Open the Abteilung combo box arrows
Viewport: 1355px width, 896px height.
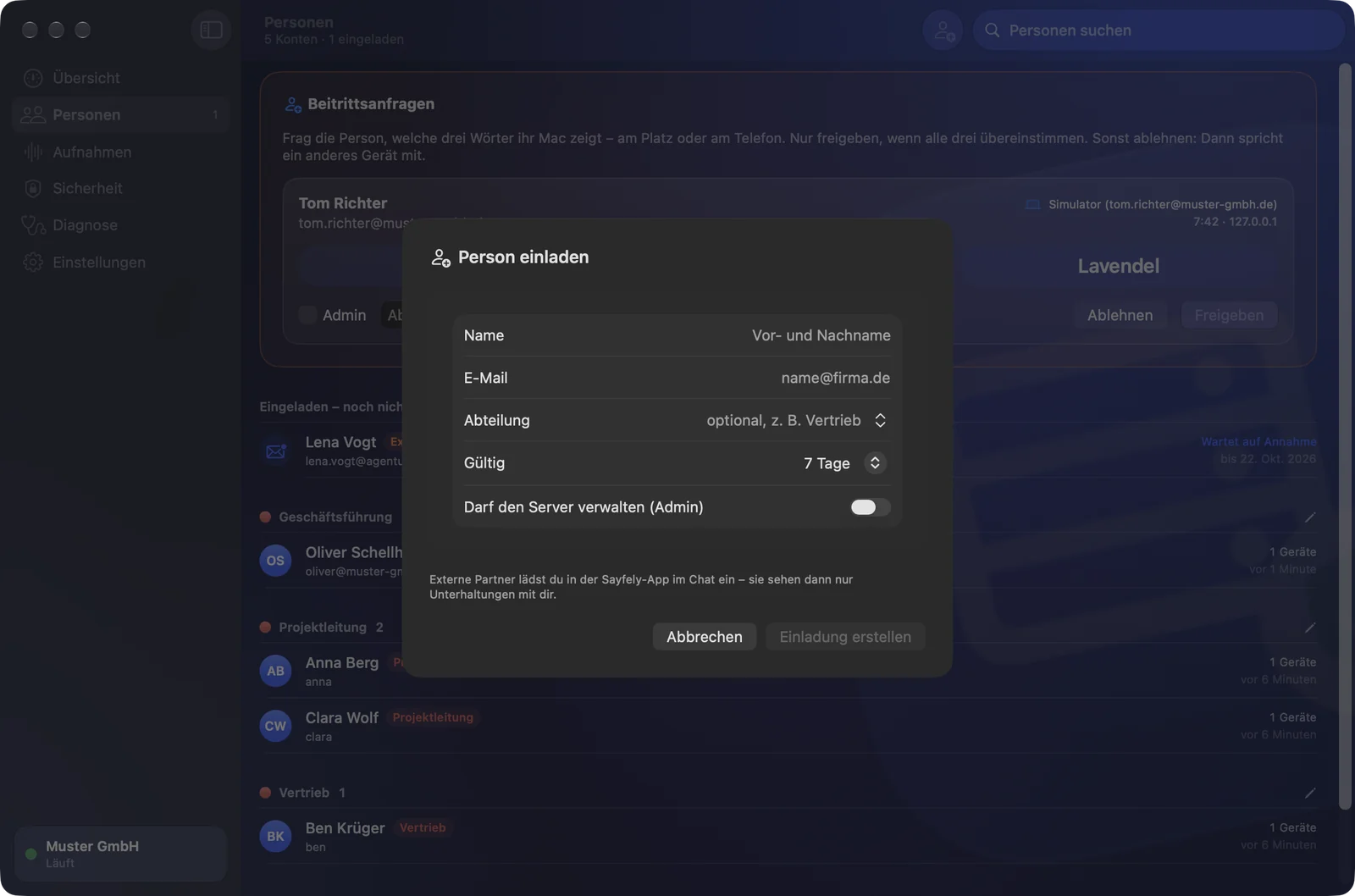(880, 421)
